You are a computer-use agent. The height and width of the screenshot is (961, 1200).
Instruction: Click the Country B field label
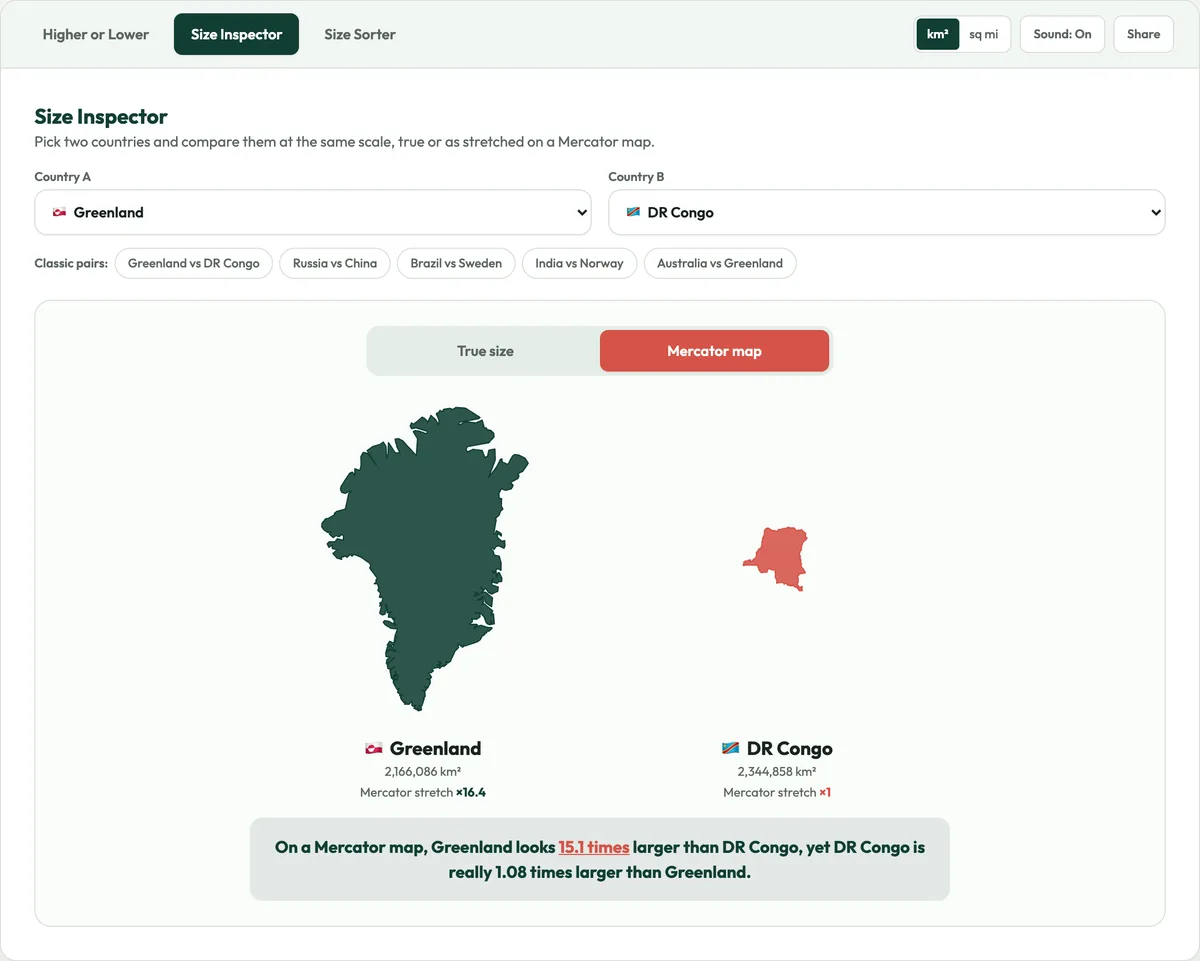pyautogui.click(x=637, y=176)
